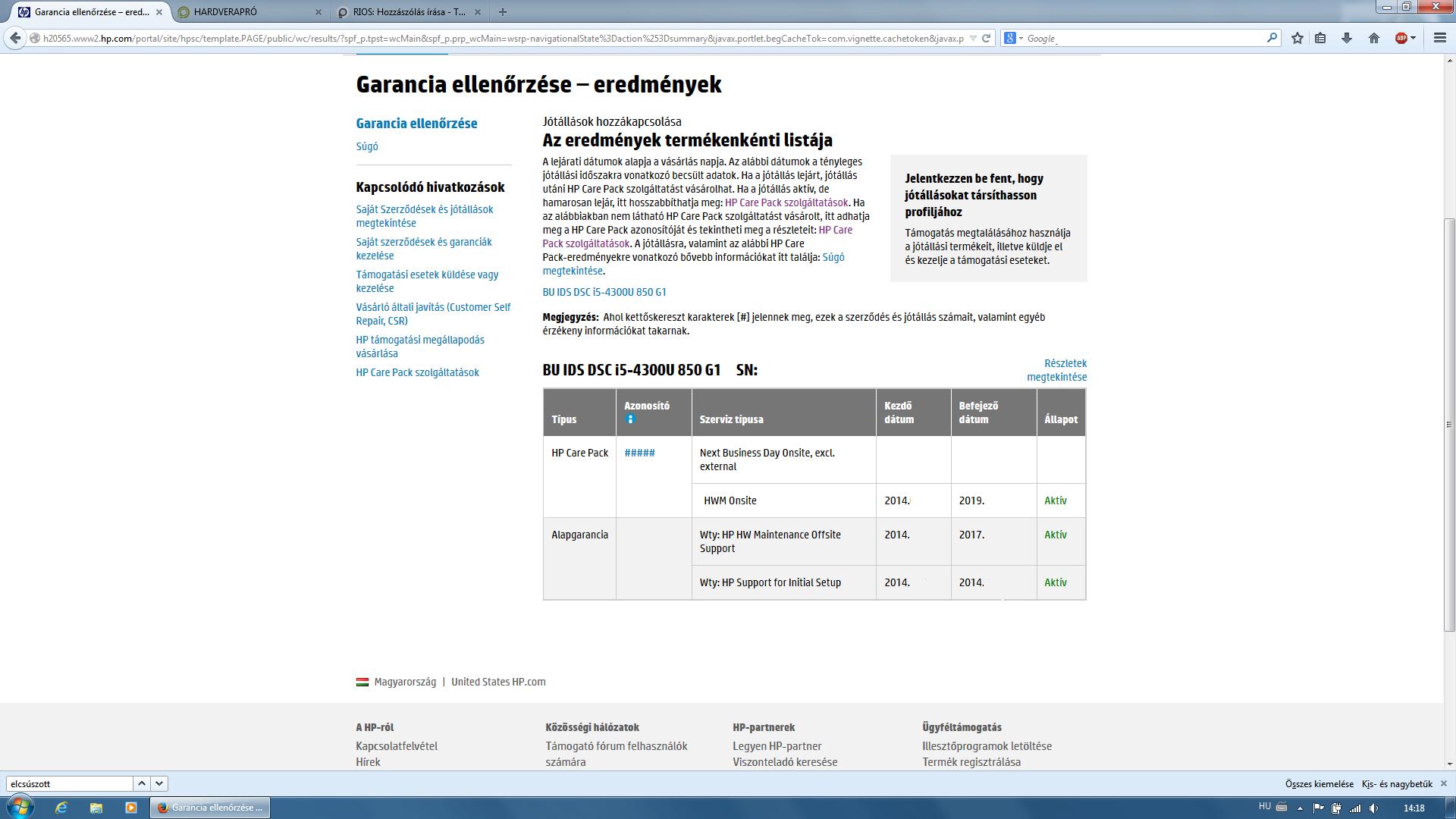Open HP Care Pack szolgáltatások sidebar link
The width and height of the screenshot is (1456, 819).
coord(417,372)
